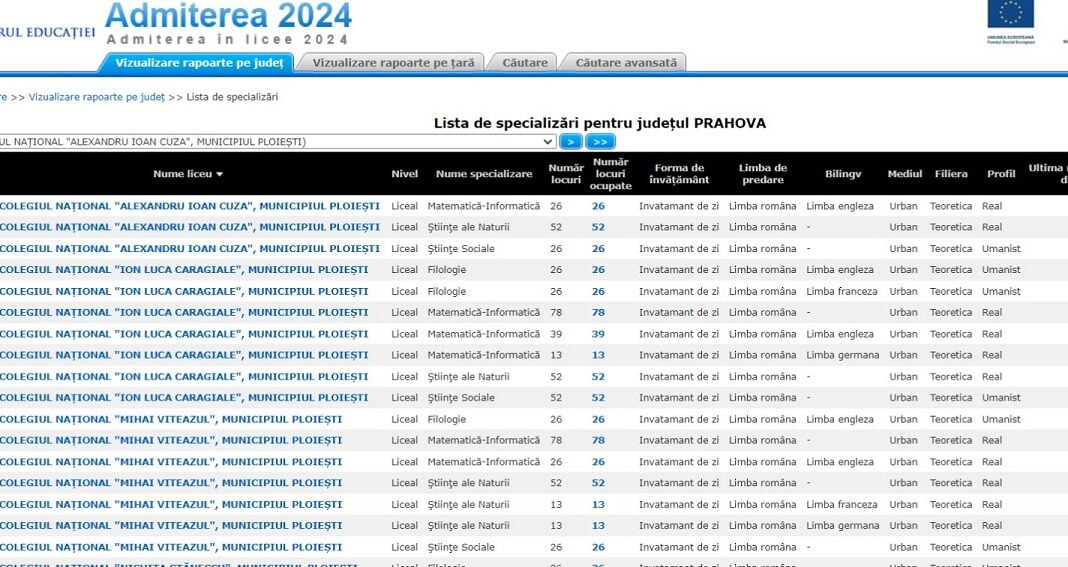Sort by Număr locuri ocupate column header
The width and height of the screenshot is (1068, 567).
coord(610,174)
